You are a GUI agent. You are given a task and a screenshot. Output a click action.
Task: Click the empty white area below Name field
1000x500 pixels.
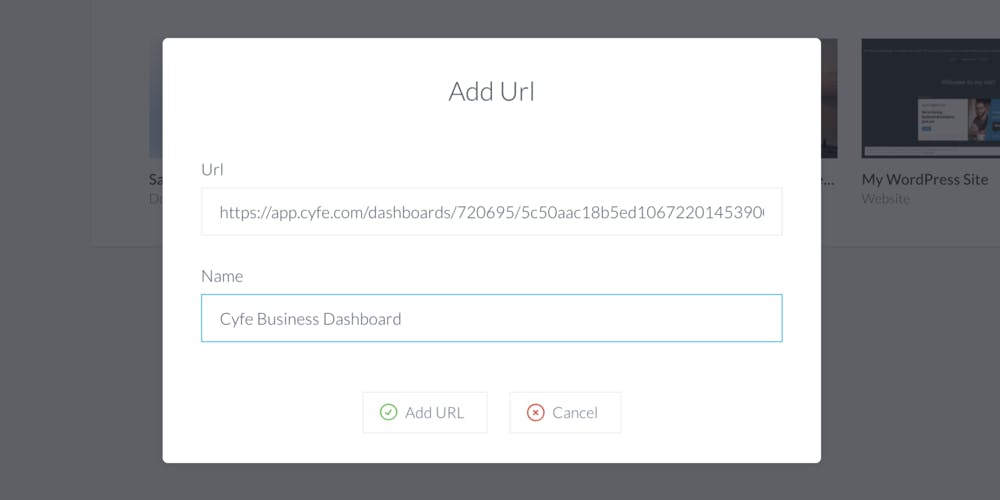(x=491, y=367)
